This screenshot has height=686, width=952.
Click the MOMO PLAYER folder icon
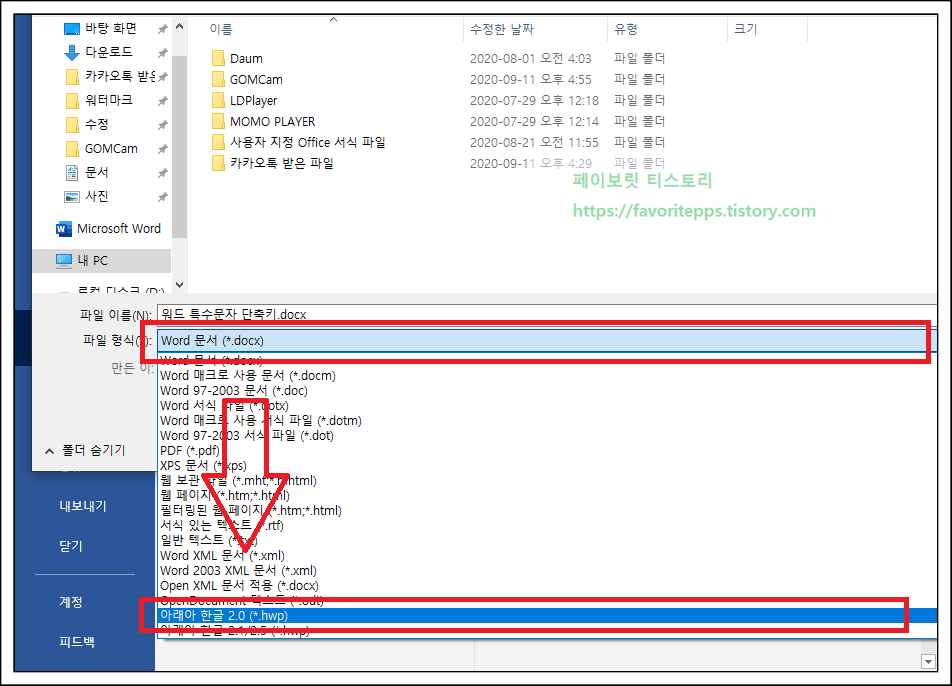click(x=218, y=121)
